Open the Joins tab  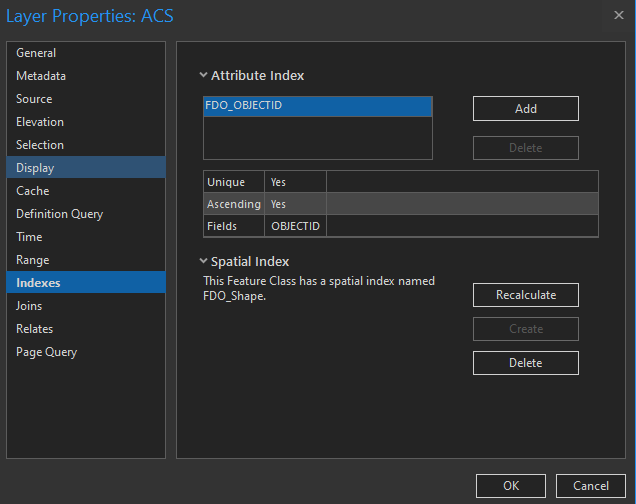pyautogui.click(x=29, y=306)
